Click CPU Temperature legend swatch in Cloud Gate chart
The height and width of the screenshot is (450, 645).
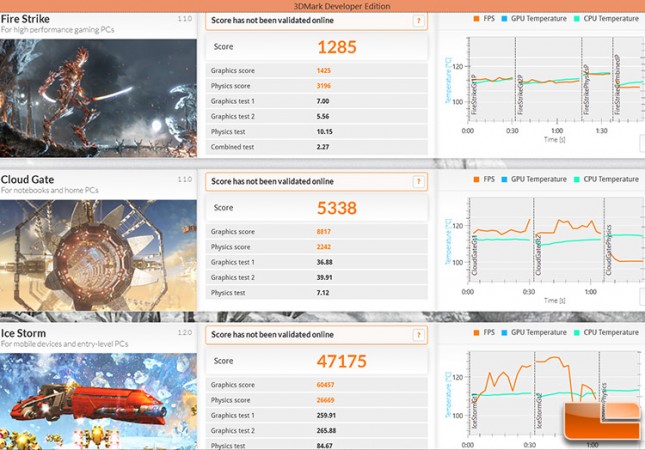(x=577, y=179)
